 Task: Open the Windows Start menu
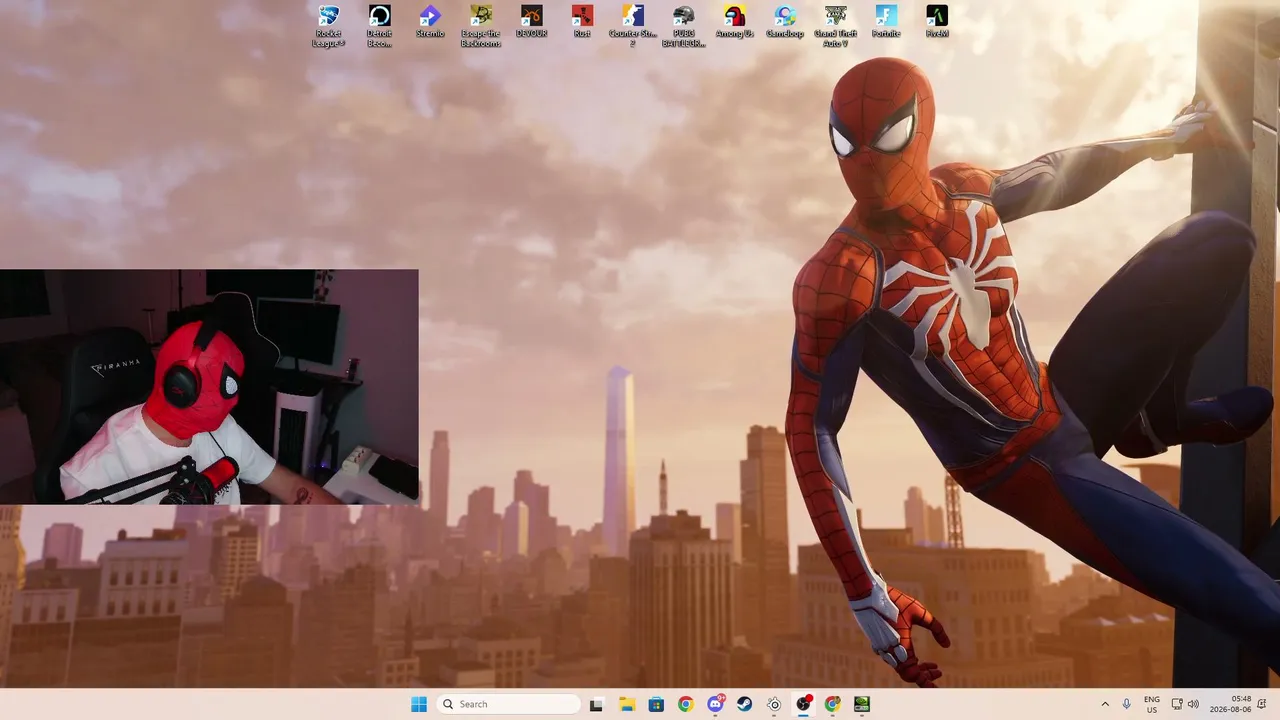point(419,704)
